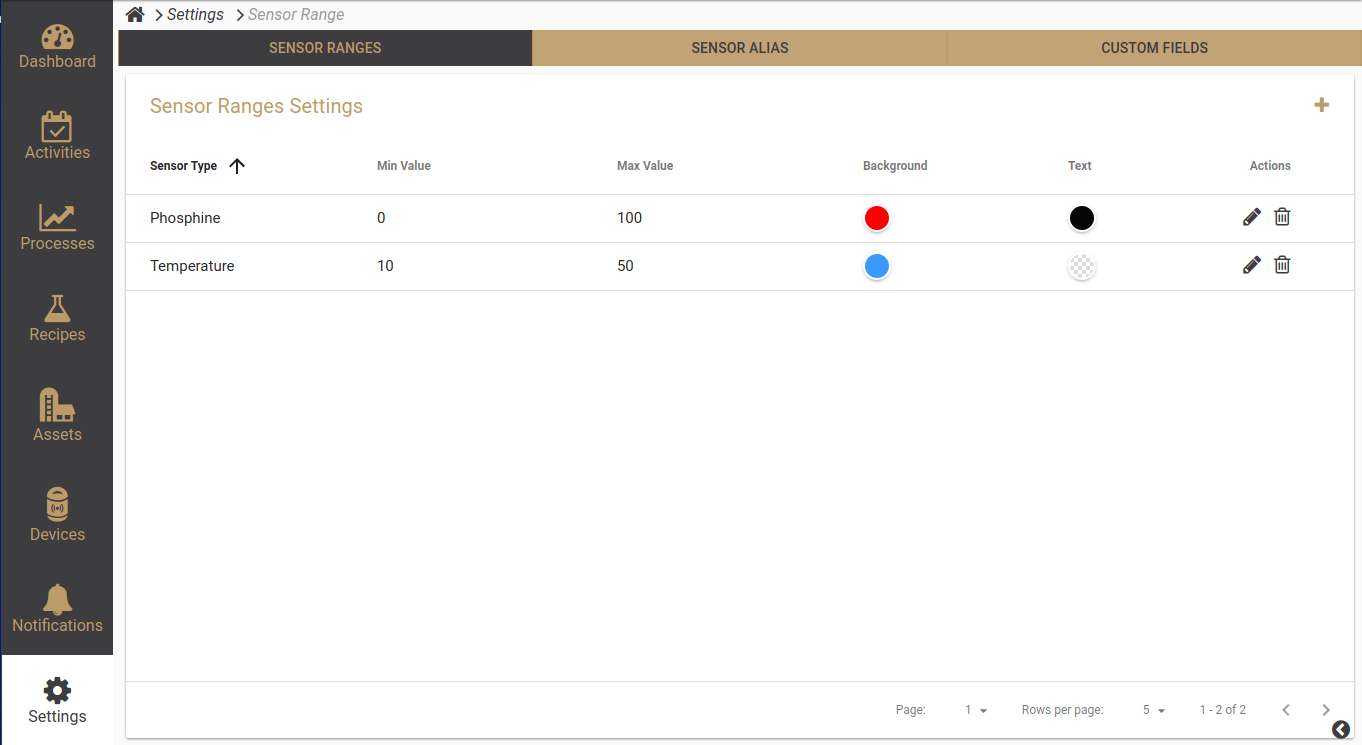Switch to the Sensor Alias tab
Viewport: 1362px width, 745px height.
pyautogui.click(x=739, y=48)
